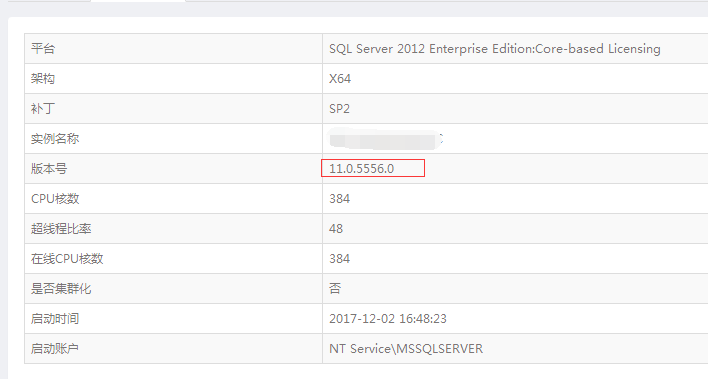Click the hyperthread ratio value 48
This screenshot has width=708, height=379.
coord(336,229)
